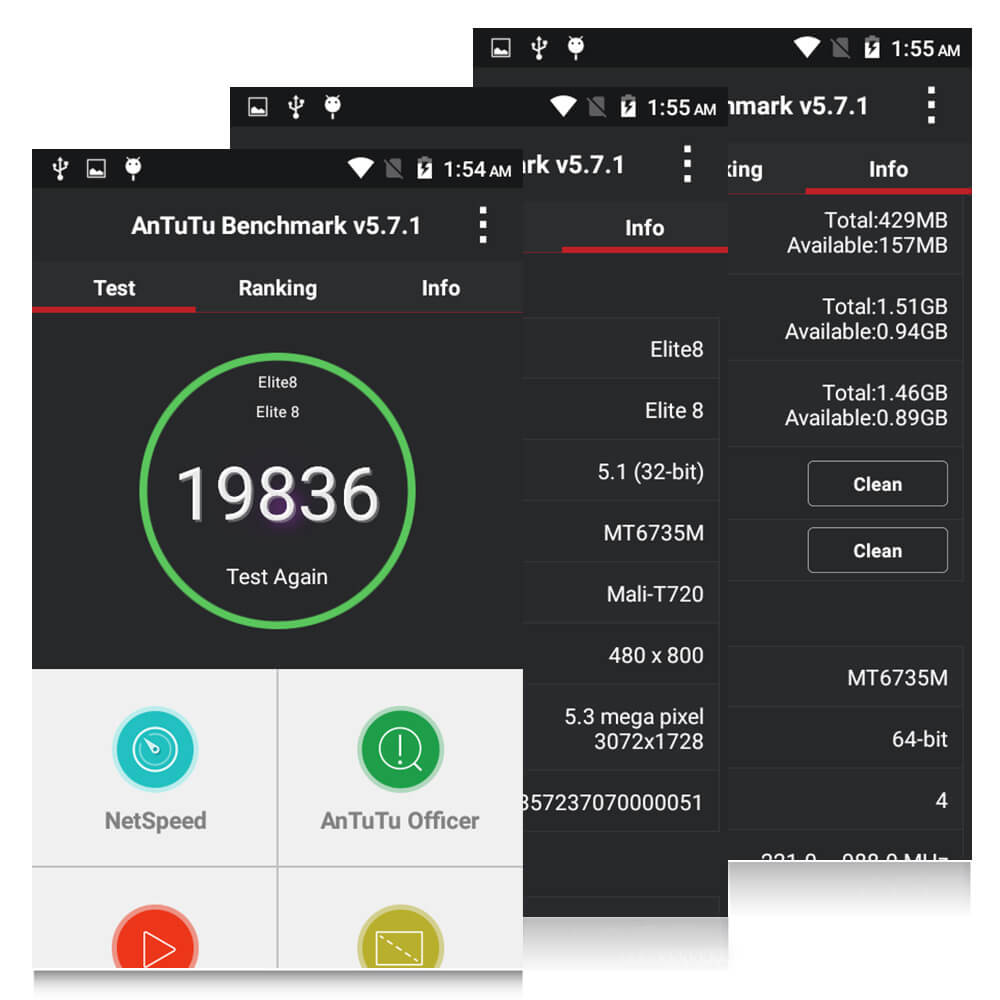Tap the 5.3 mega pixel row
The width and height of the screenshot is (1000, 1000).
(x=621, y=728)
